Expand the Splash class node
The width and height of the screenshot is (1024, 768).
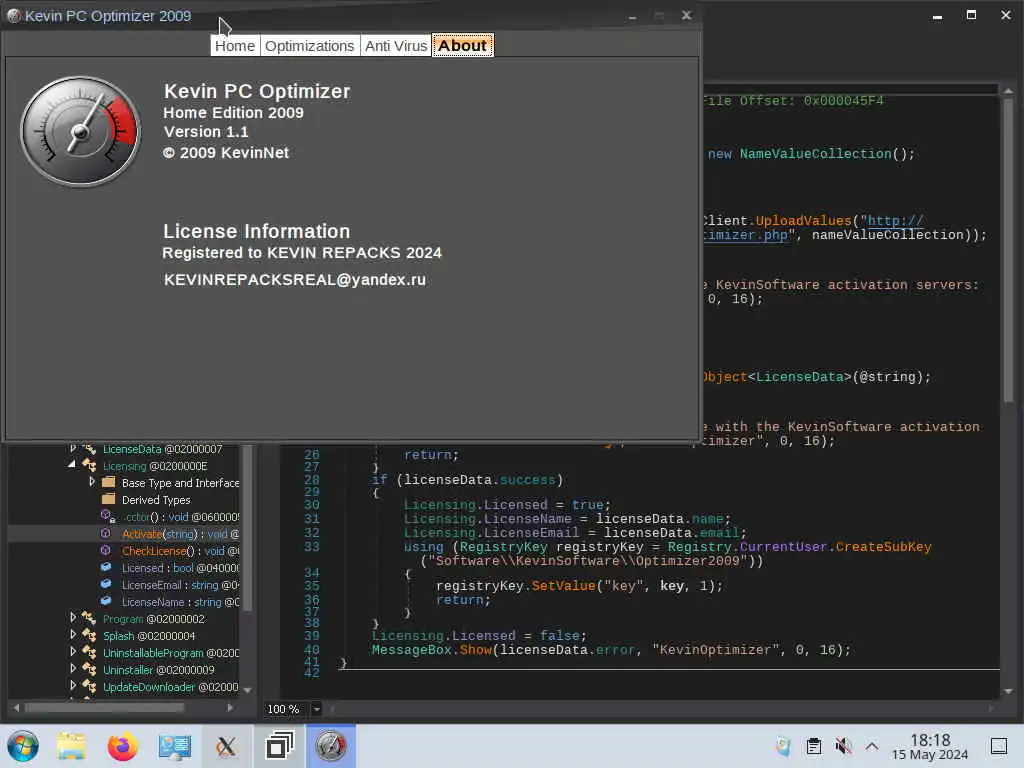tap(73, 634)
